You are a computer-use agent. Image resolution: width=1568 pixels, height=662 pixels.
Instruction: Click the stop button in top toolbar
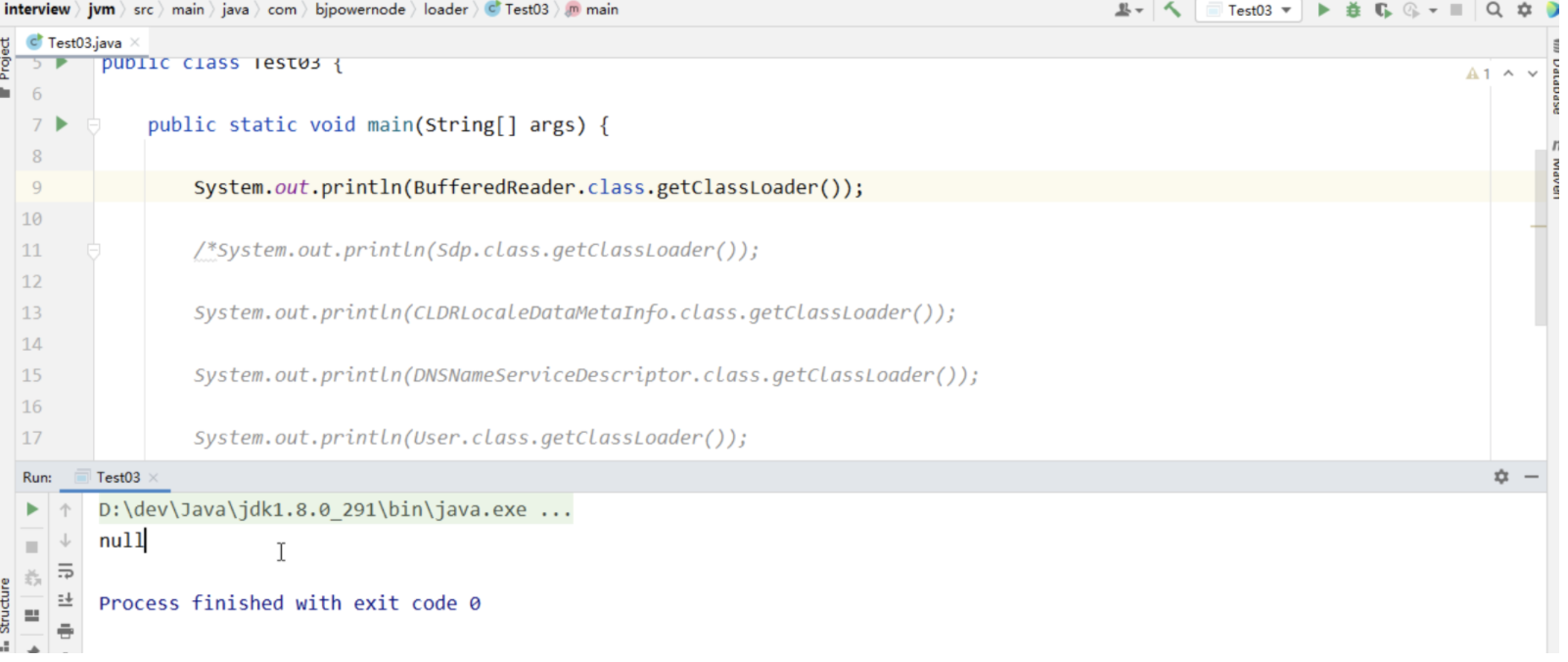(x=1456, y=10)
